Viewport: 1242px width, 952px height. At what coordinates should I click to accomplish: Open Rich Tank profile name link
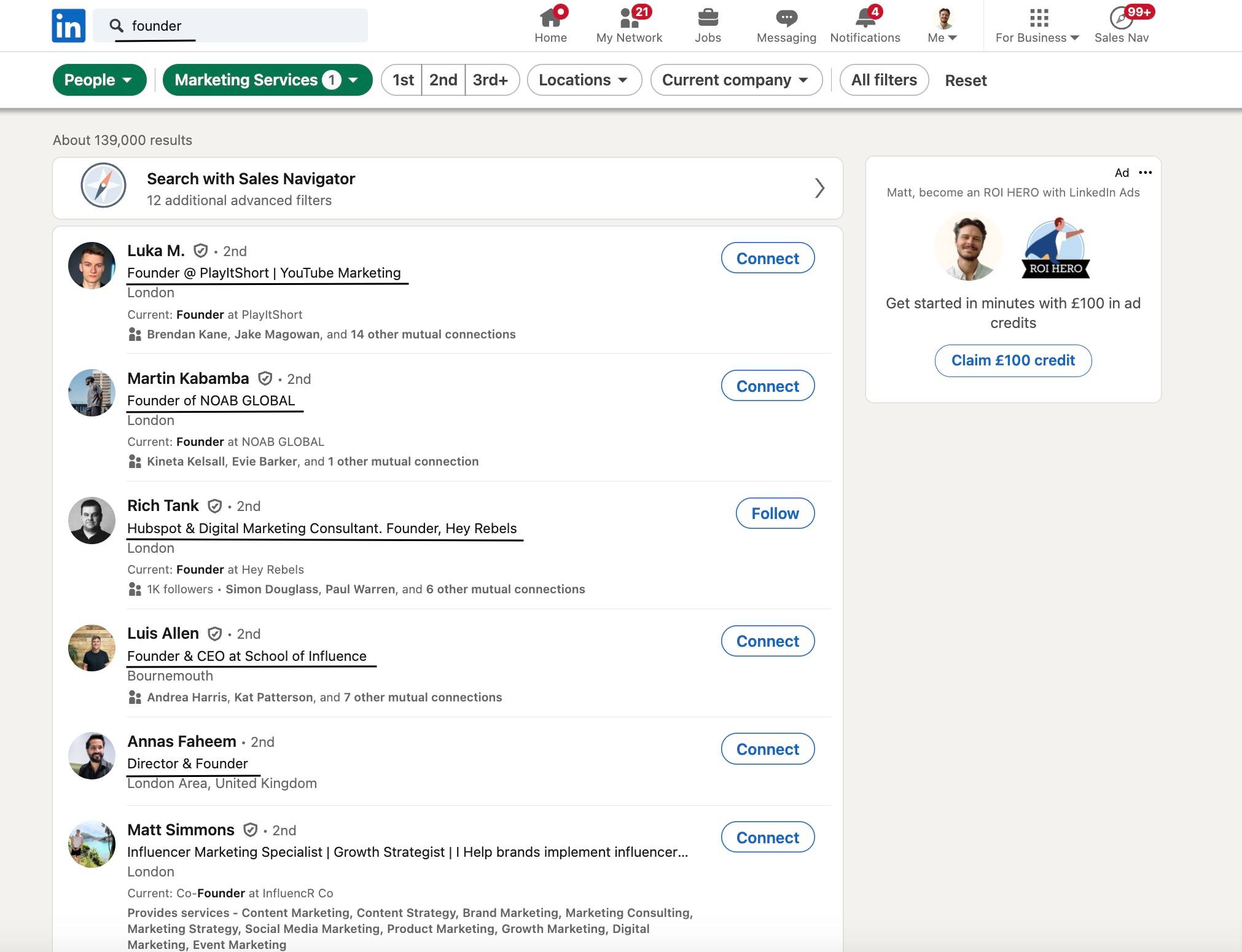point(163,505)
